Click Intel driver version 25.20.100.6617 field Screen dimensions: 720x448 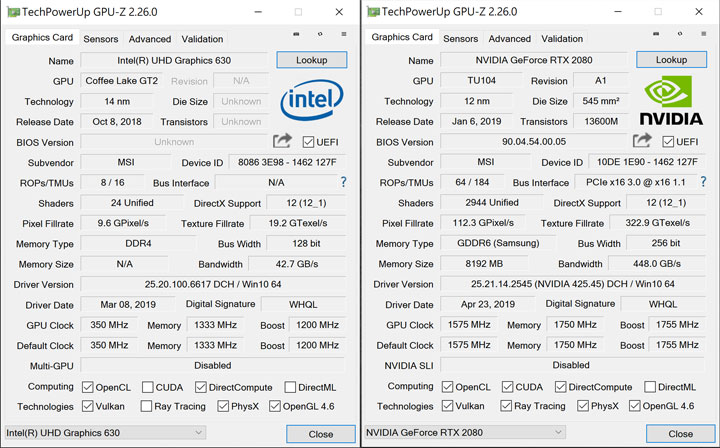(213, 284)
